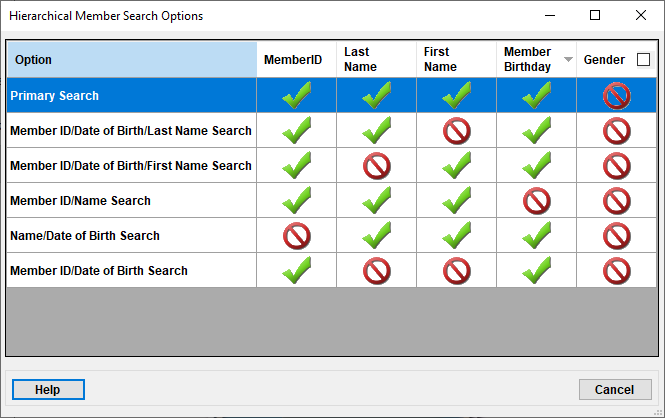This screenshot has height=418, width=665.
Task: Click MemberID prohibited icon in Name/Date of Birth Search row
Action: click(297, 236)
